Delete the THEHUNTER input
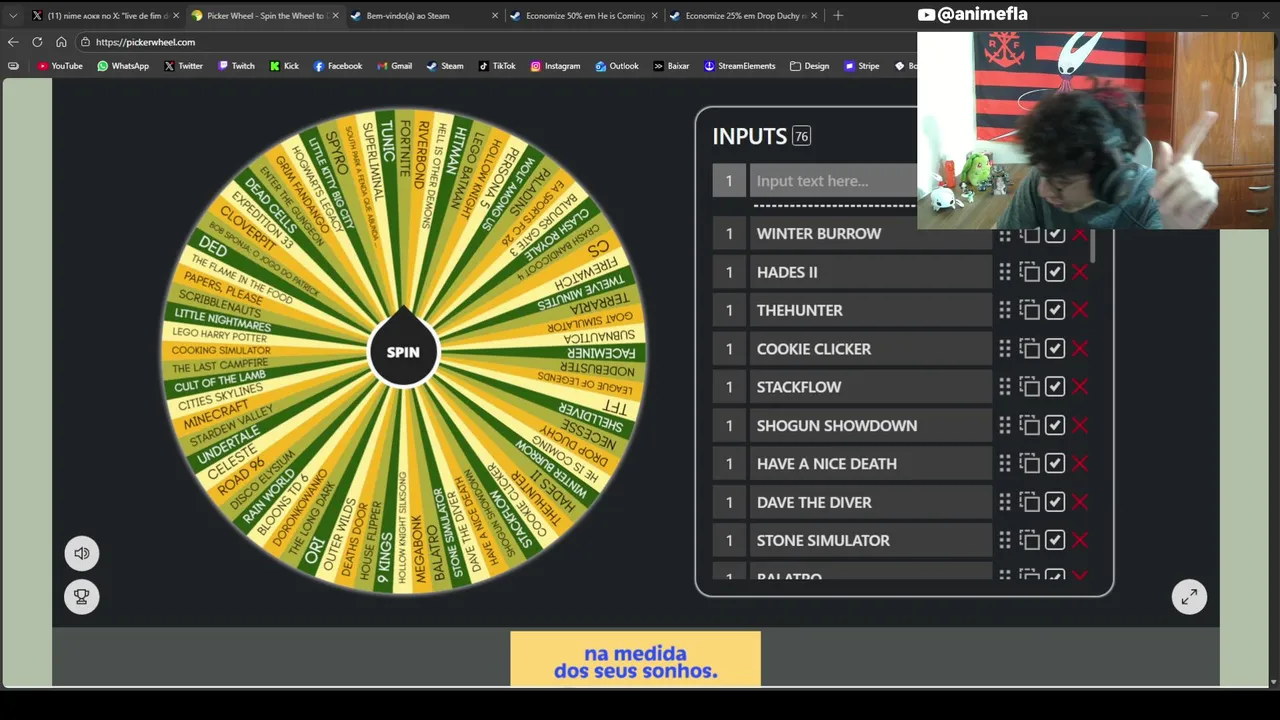The image size is (1280, 720). (1080, 310)
